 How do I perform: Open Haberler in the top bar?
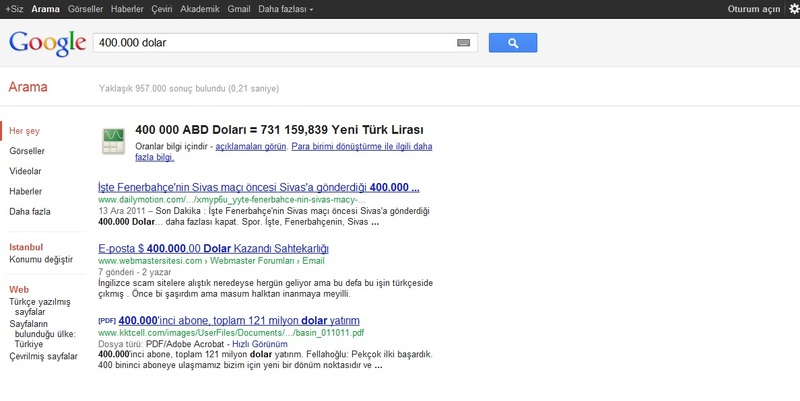pyautogui.click(x=127, y=9)
